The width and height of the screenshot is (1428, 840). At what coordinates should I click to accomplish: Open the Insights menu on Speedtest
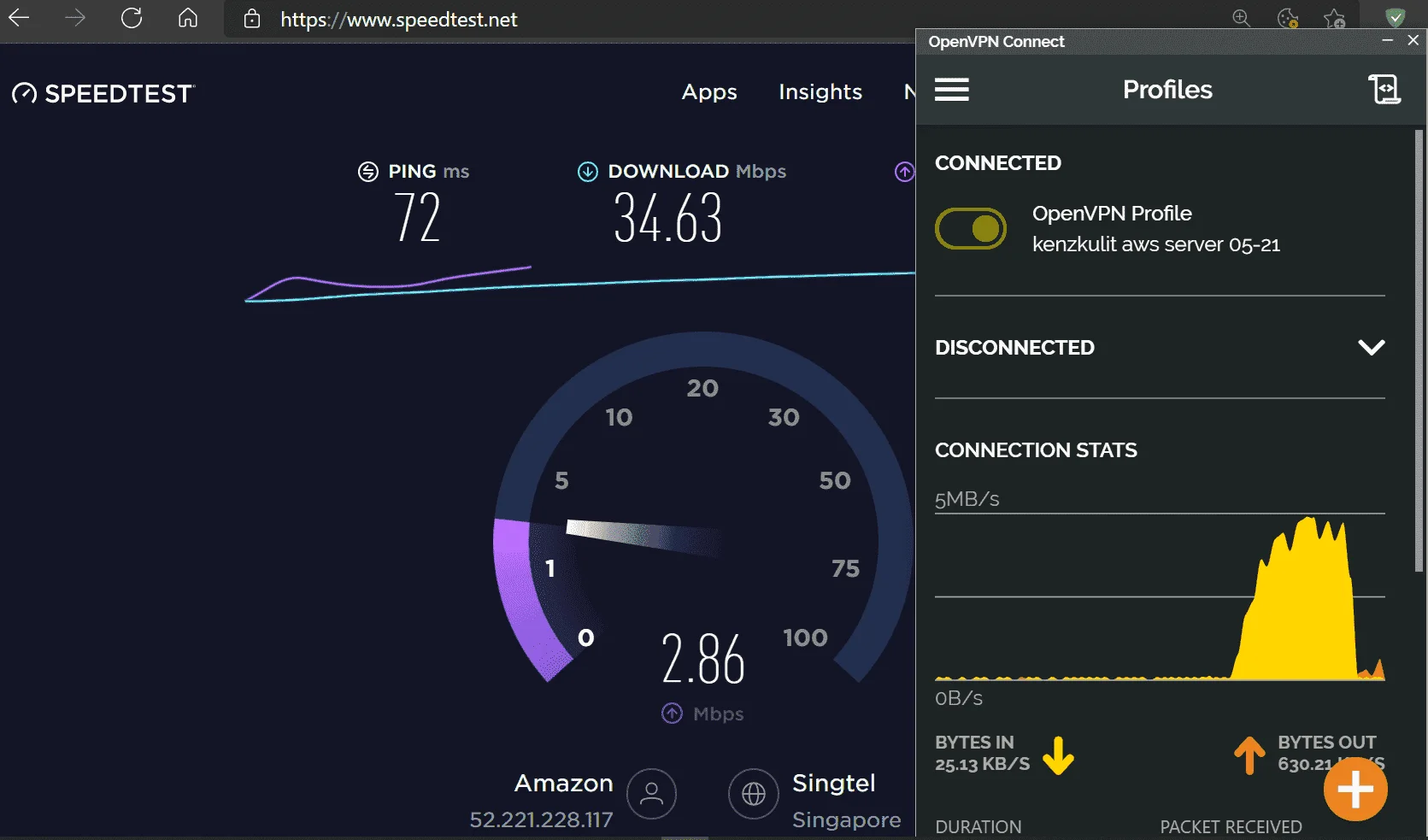(x=820, y=91)
